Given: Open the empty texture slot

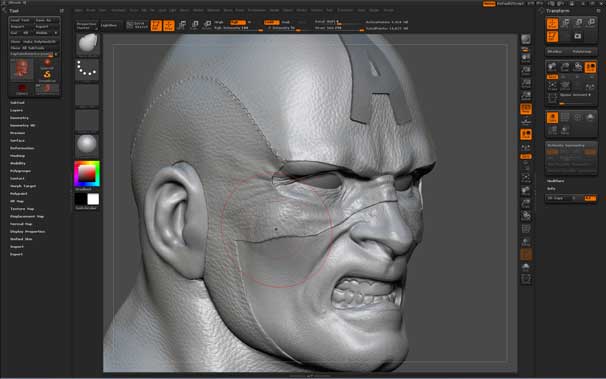Looking at the screenshot, I should point(87,120).
